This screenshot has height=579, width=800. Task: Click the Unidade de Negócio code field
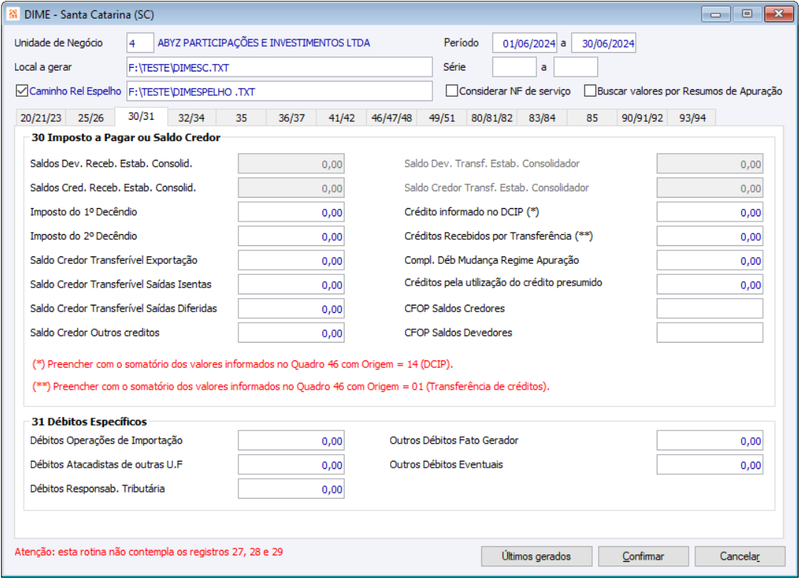tap(140, 43)
